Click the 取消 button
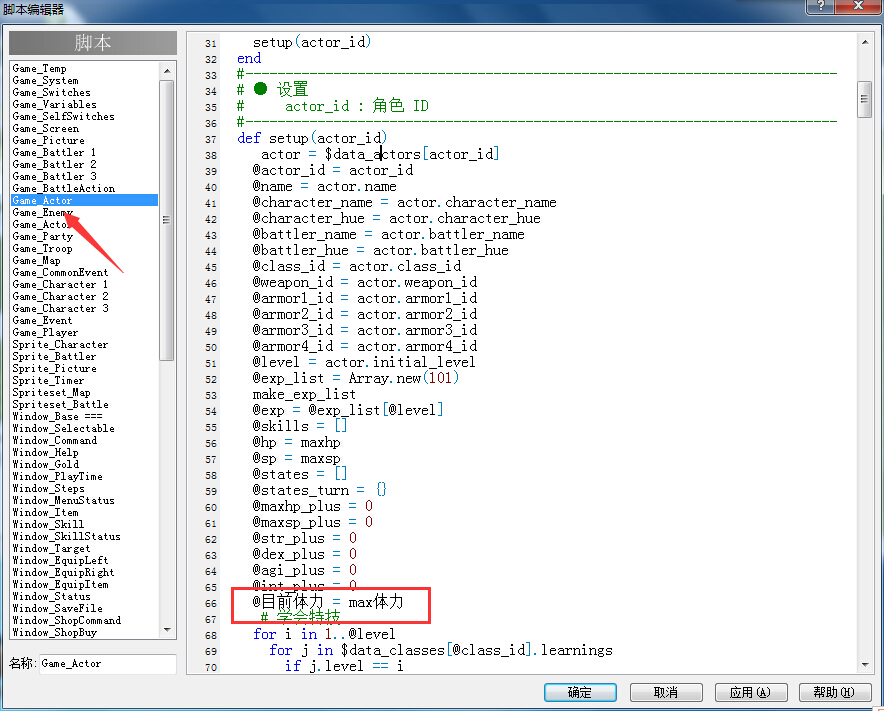The height and width of the screenshot is (711, 884). click(666, 692)
